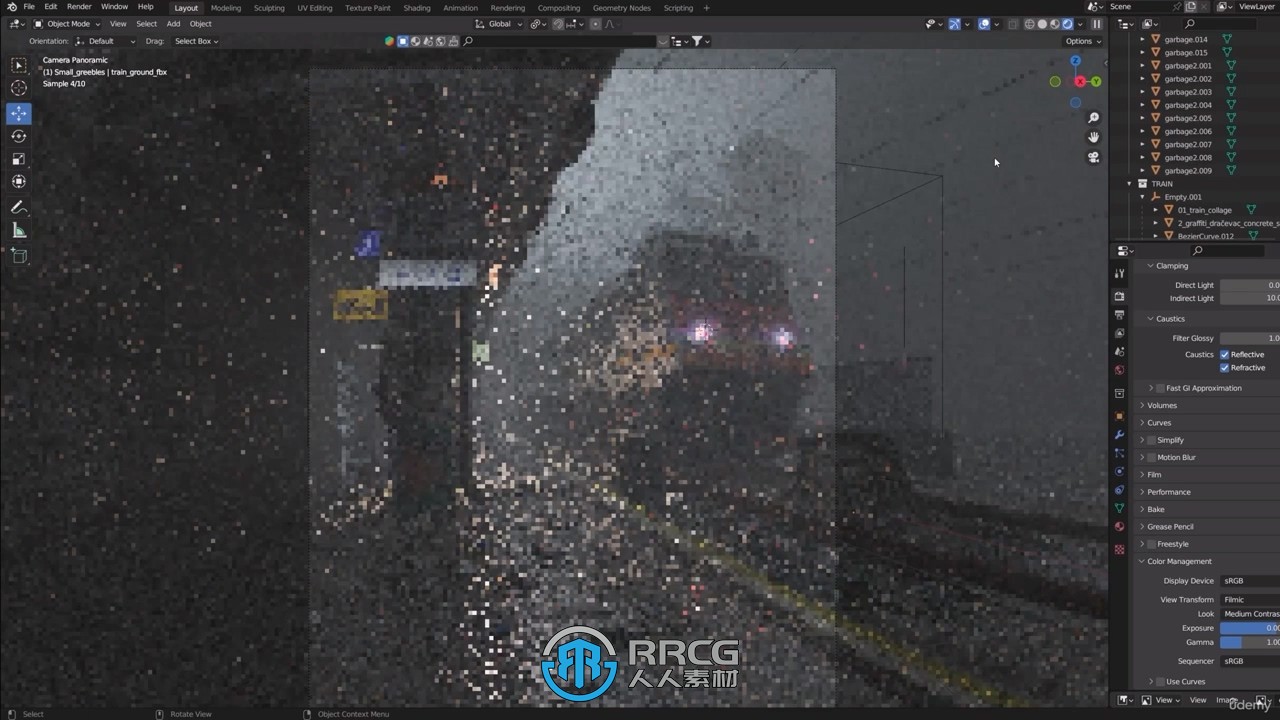
Task: Click the Indirect Light value field
Action: click(x=1250, y=298)
